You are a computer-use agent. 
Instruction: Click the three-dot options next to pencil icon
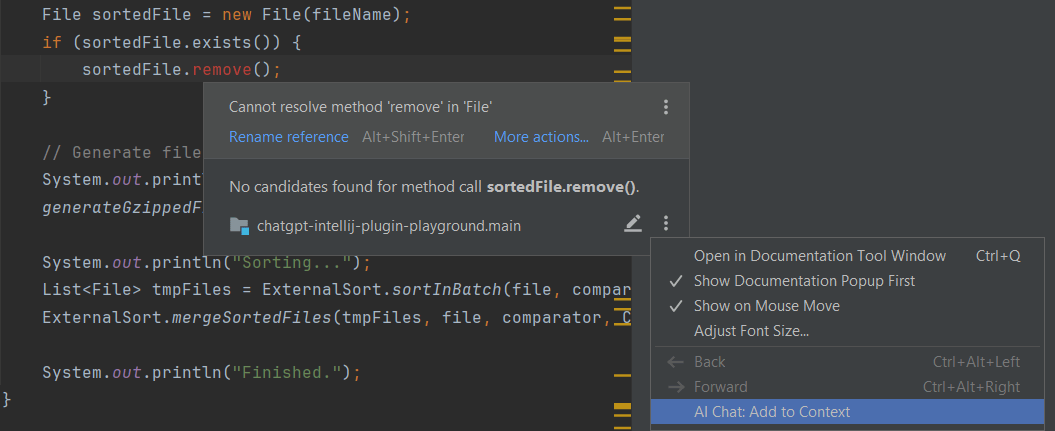(x=665, y=224)
